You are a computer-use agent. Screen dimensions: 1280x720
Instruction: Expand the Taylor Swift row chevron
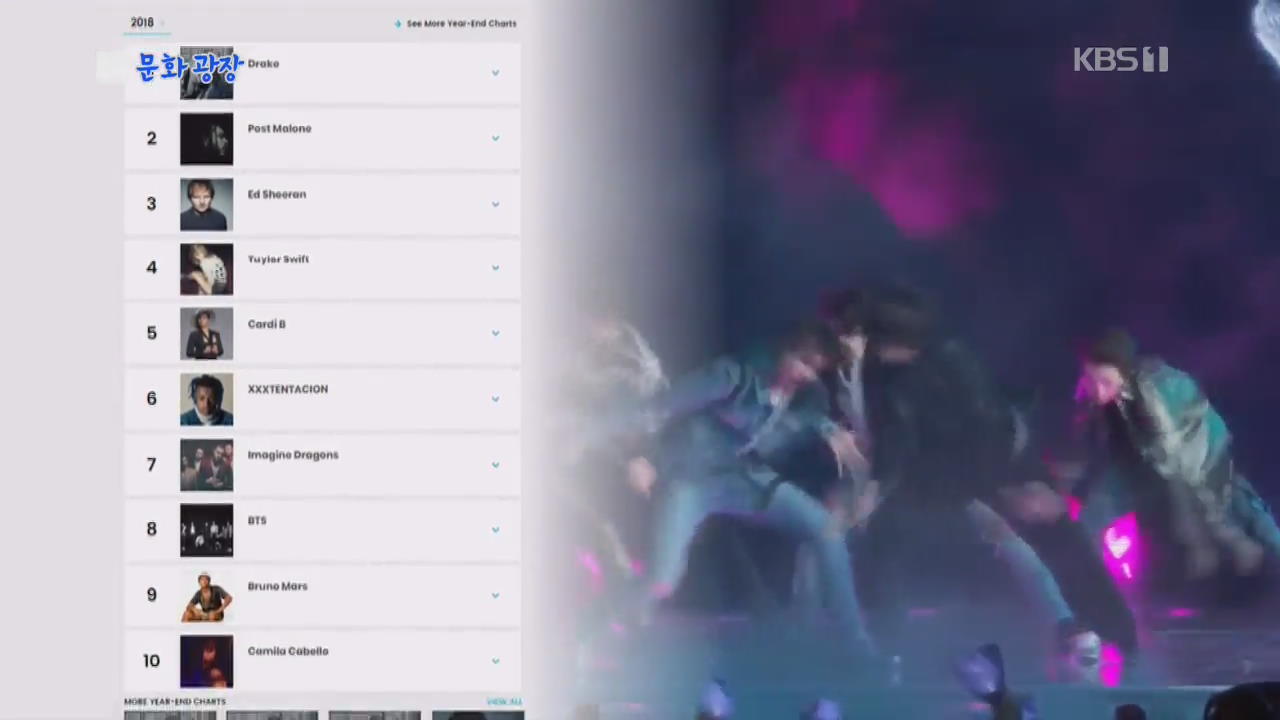495,268
